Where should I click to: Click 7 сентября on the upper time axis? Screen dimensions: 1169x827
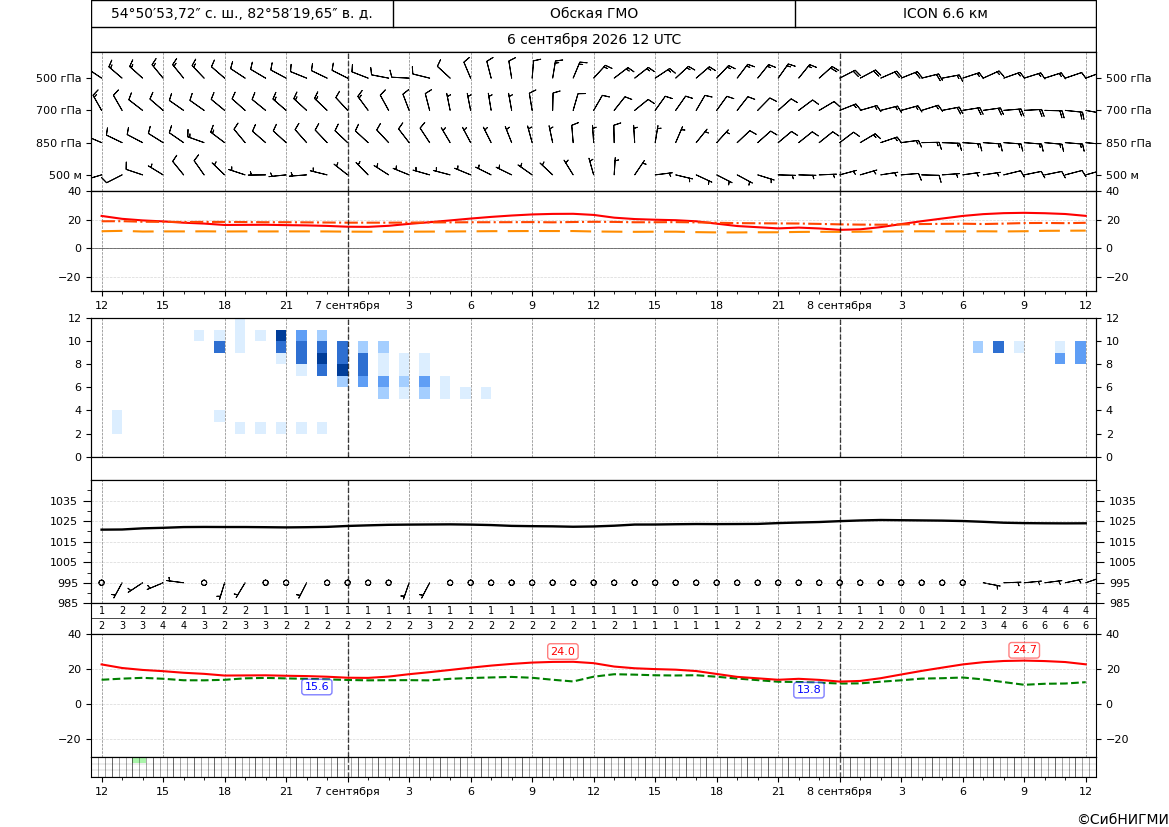pos(347,305)
